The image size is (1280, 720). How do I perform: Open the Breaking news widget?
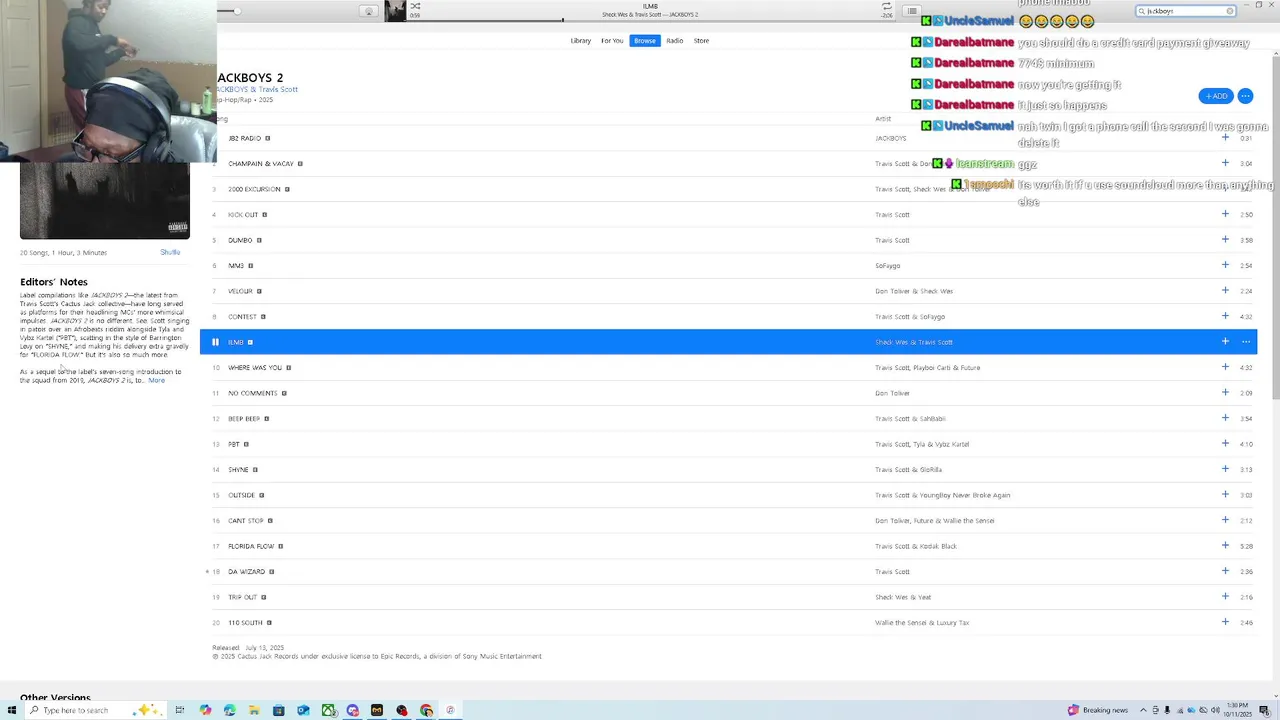[1098, 710]
